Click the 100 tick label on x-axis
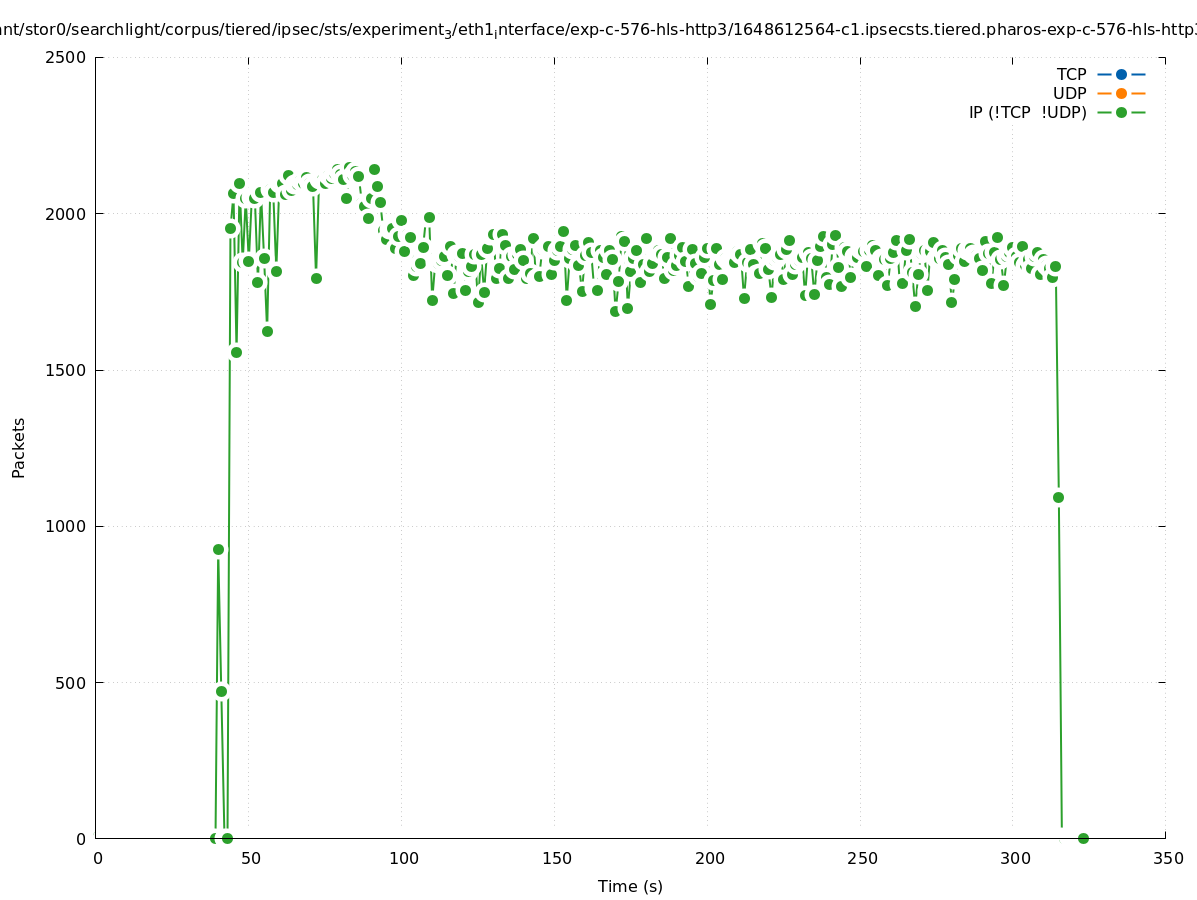 402,858
